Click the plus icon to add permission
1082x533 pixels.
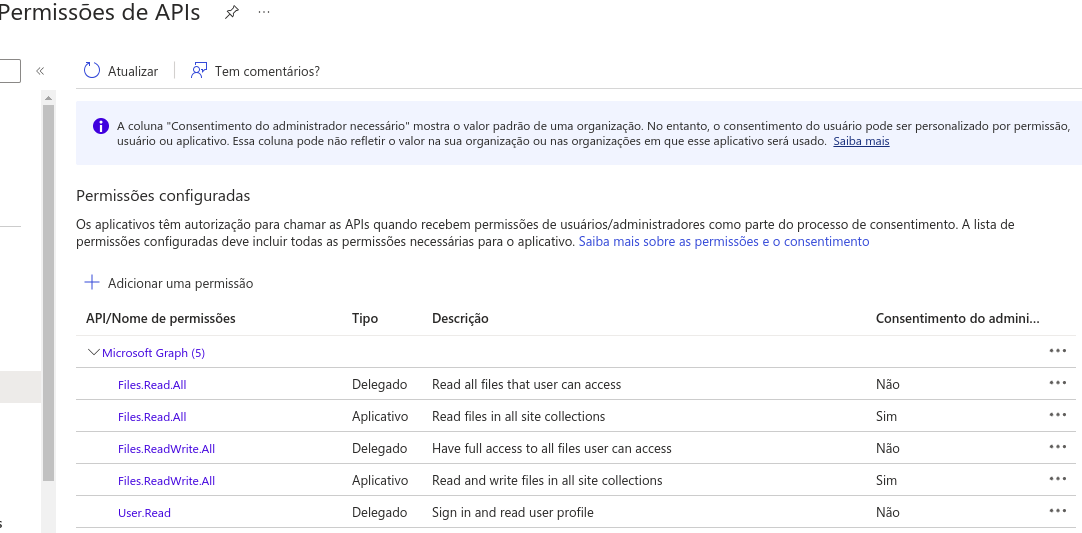point(92,282)
